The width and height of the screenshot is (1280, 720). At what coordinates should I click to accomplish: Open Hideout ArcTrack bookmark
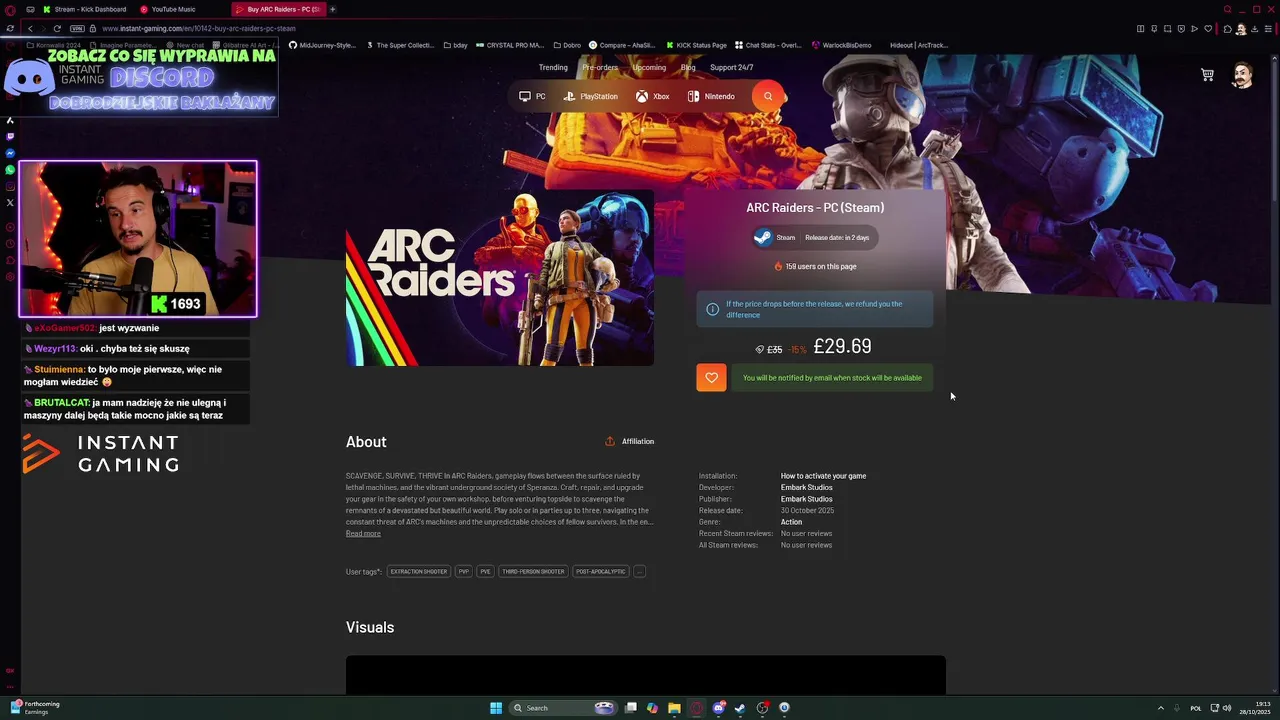click(919, 45)
